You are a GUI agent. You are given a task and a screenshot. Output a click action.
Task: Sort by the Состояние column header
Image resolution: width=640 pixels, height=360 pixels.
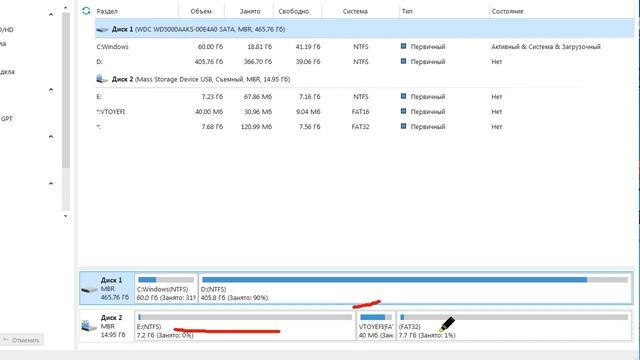[507, 11]
